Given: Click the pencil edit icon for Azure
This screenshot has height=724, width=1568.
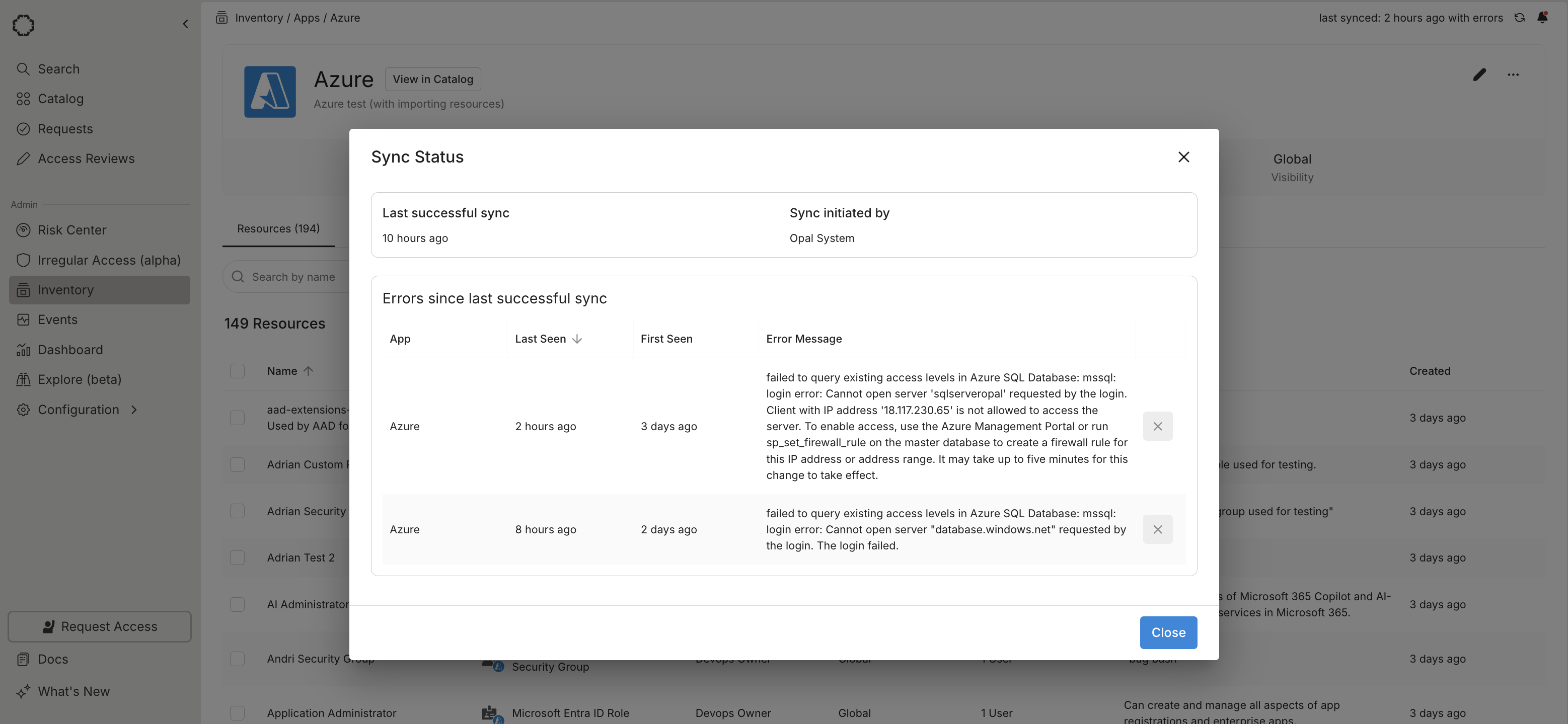Looking at the screenshot, I should coord(1479,75).
